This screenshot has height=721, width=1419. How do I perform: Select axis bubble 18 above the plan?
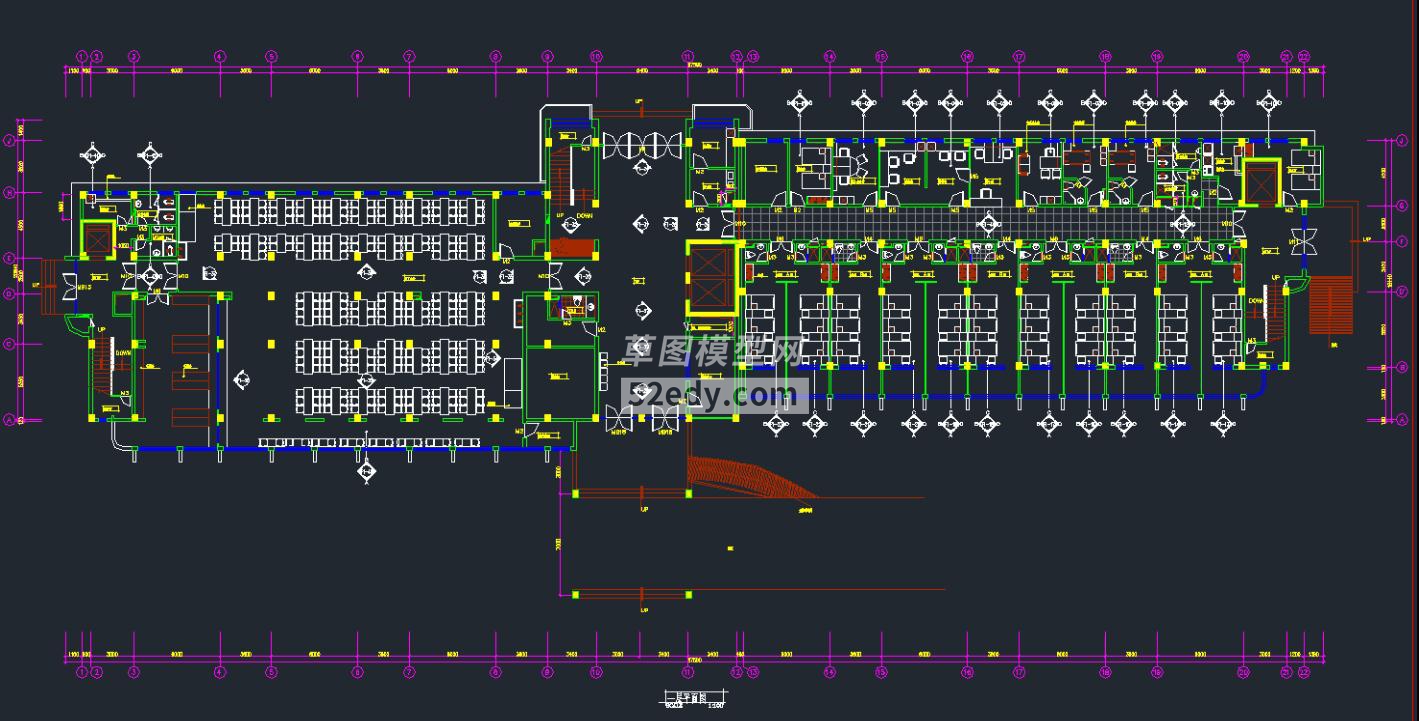[1105, 57]
